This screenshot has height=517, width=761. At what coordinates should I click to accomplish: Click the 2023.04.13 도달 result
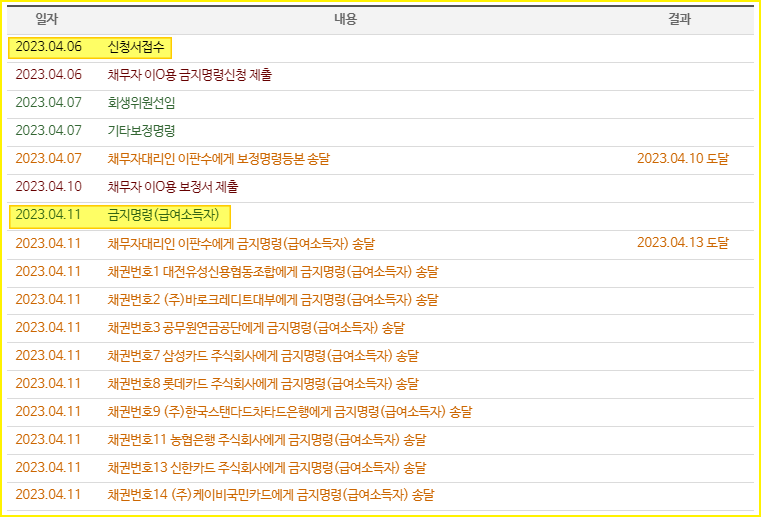[x=682, y=243]
